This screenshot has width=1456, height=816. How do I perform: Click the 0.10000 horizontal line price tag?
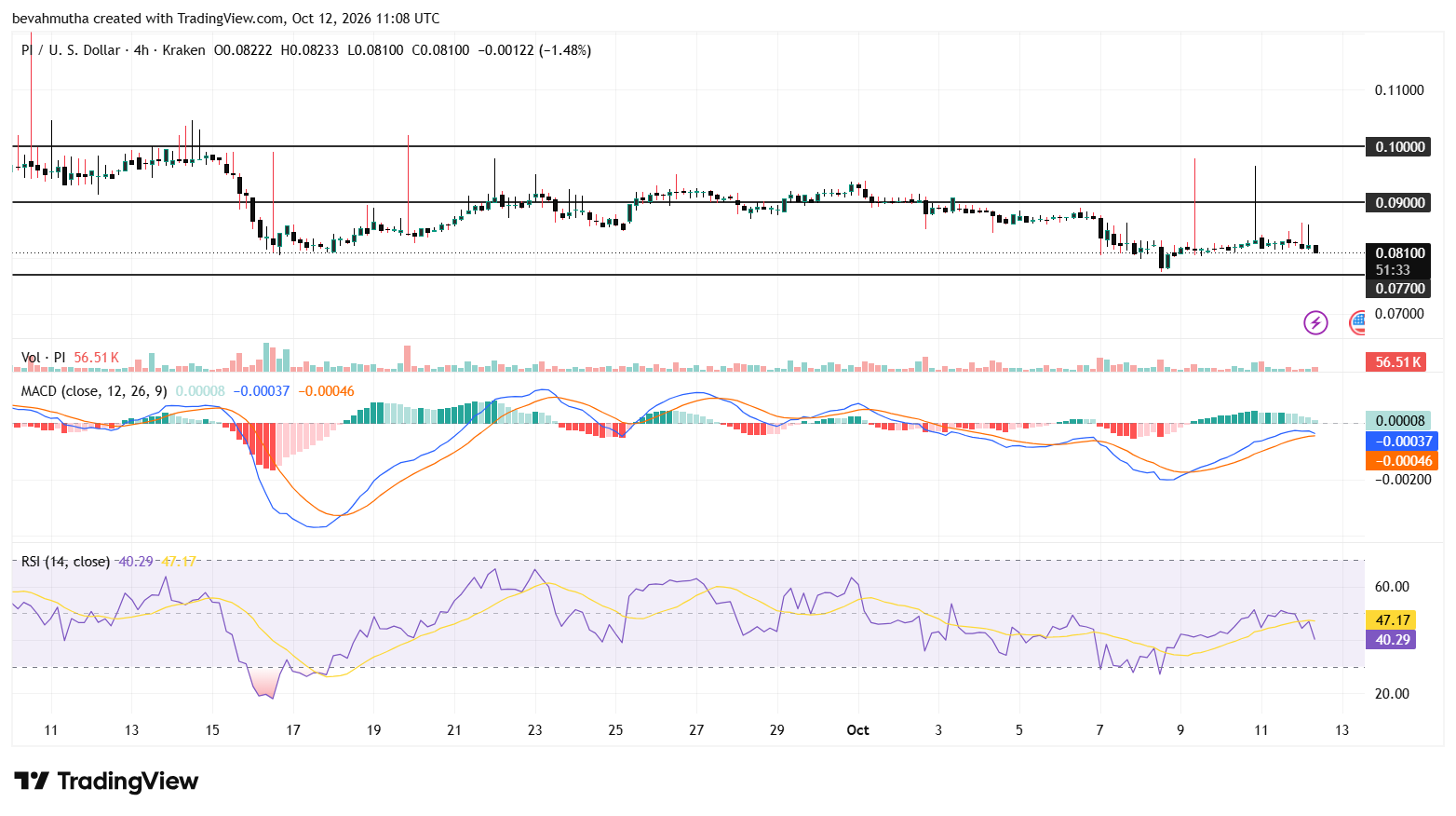tap(1397, 146)
